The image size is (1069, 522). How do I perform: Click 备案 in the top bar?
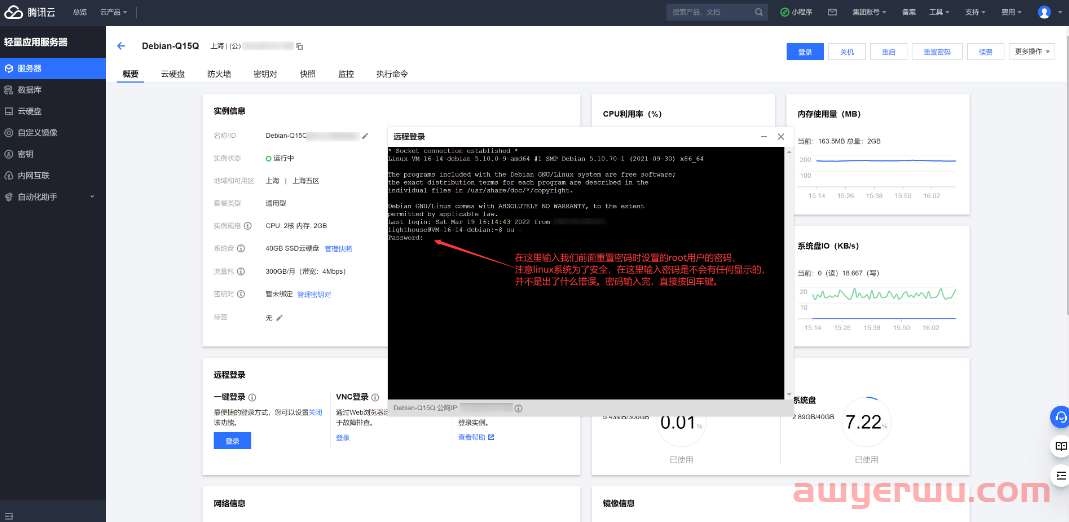pos(908,12)
